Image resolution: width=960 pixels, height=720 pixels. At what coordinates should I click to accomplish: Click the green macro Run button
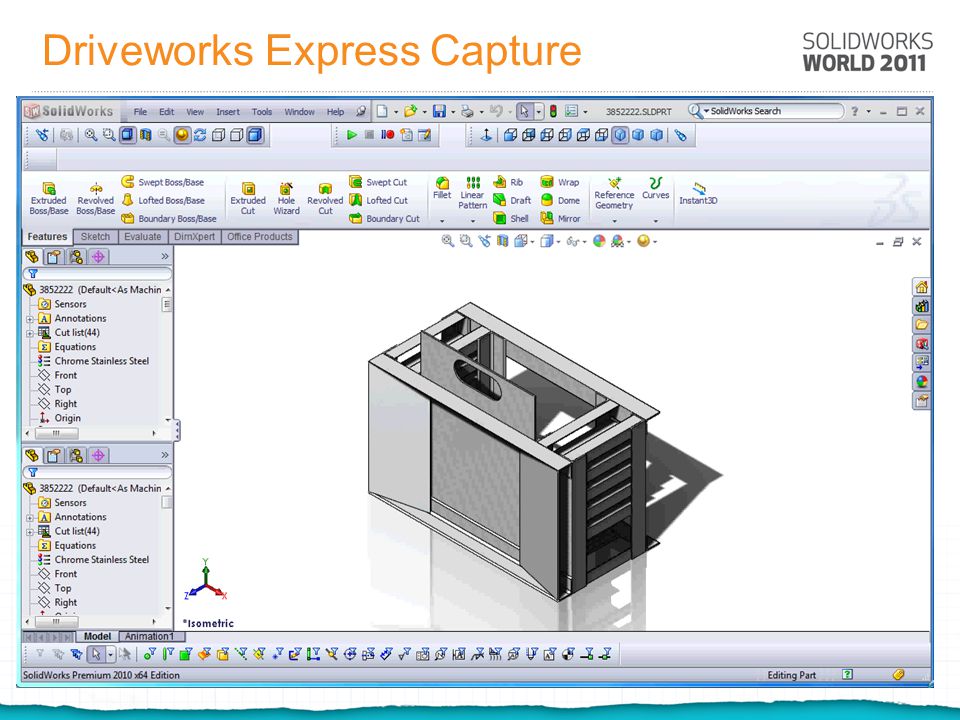351,135
